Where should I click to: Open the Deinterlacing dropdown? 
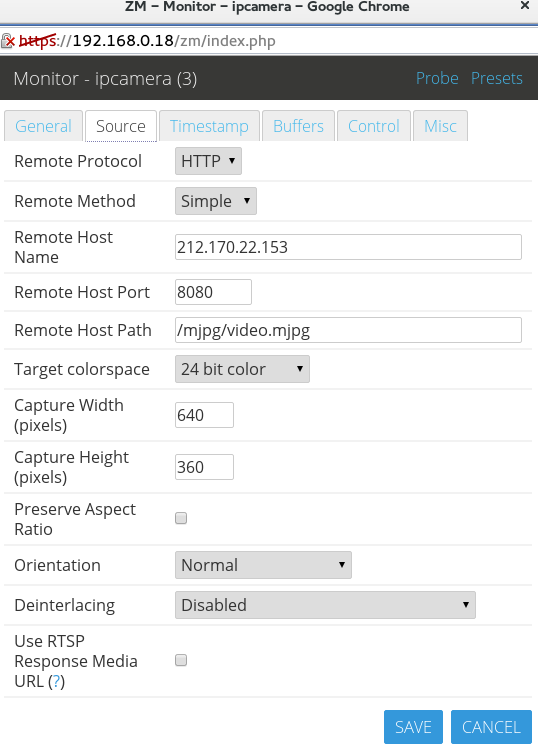click(325, 605)
